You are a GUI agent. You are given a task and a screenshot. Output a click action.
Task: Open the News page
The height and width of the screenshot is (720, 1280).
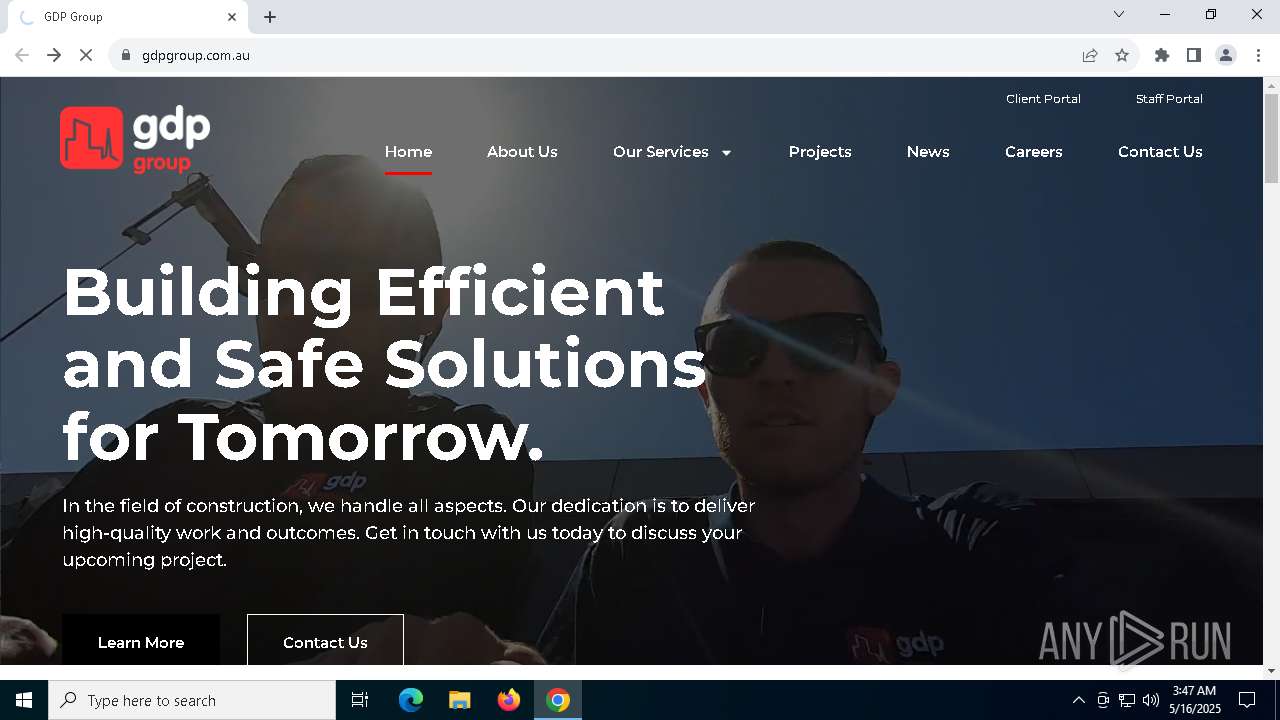pos(928,152)
